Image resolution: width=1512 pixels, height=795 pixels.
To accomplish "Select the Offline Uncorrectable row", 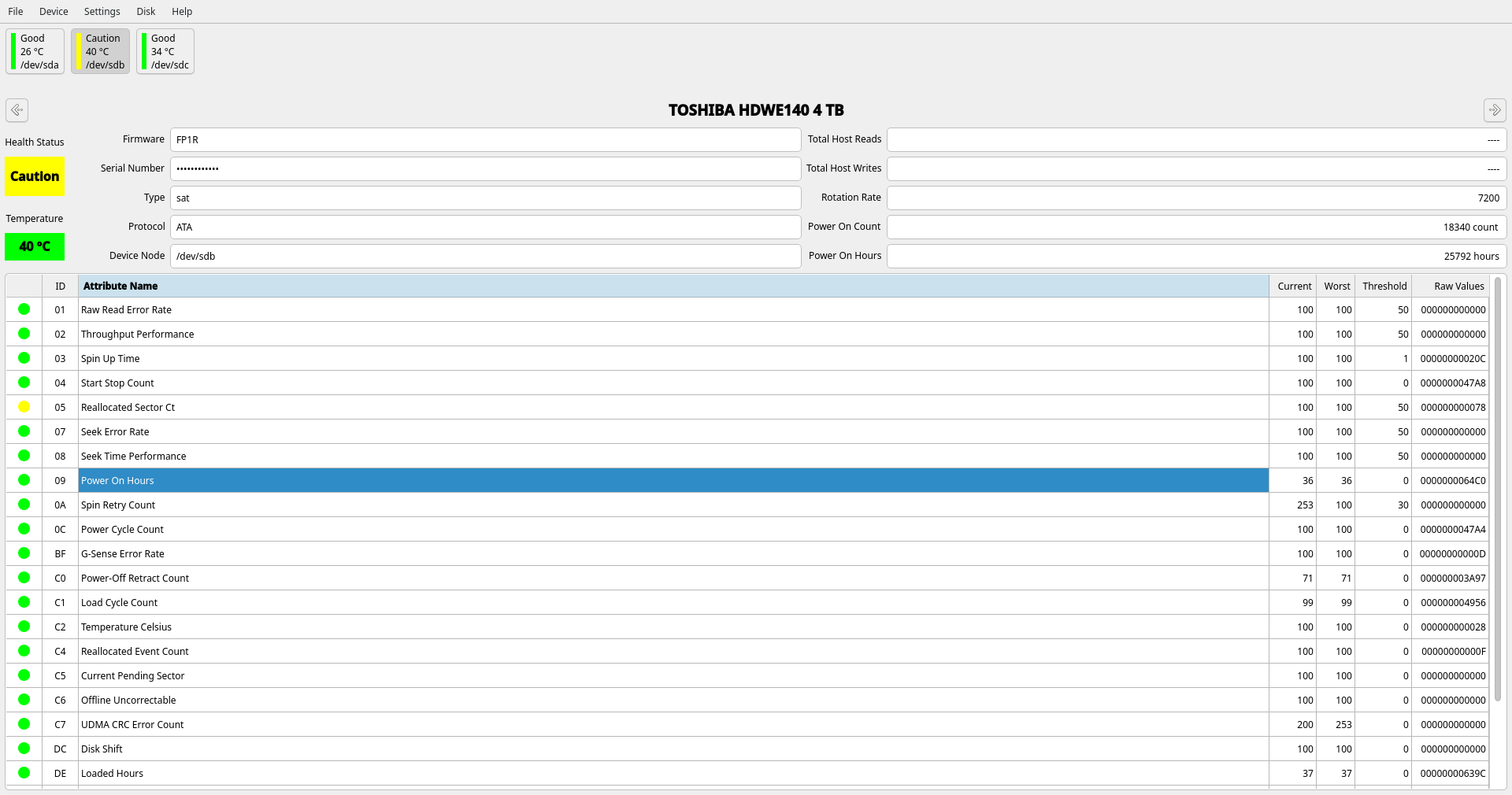I will point(747,700).
